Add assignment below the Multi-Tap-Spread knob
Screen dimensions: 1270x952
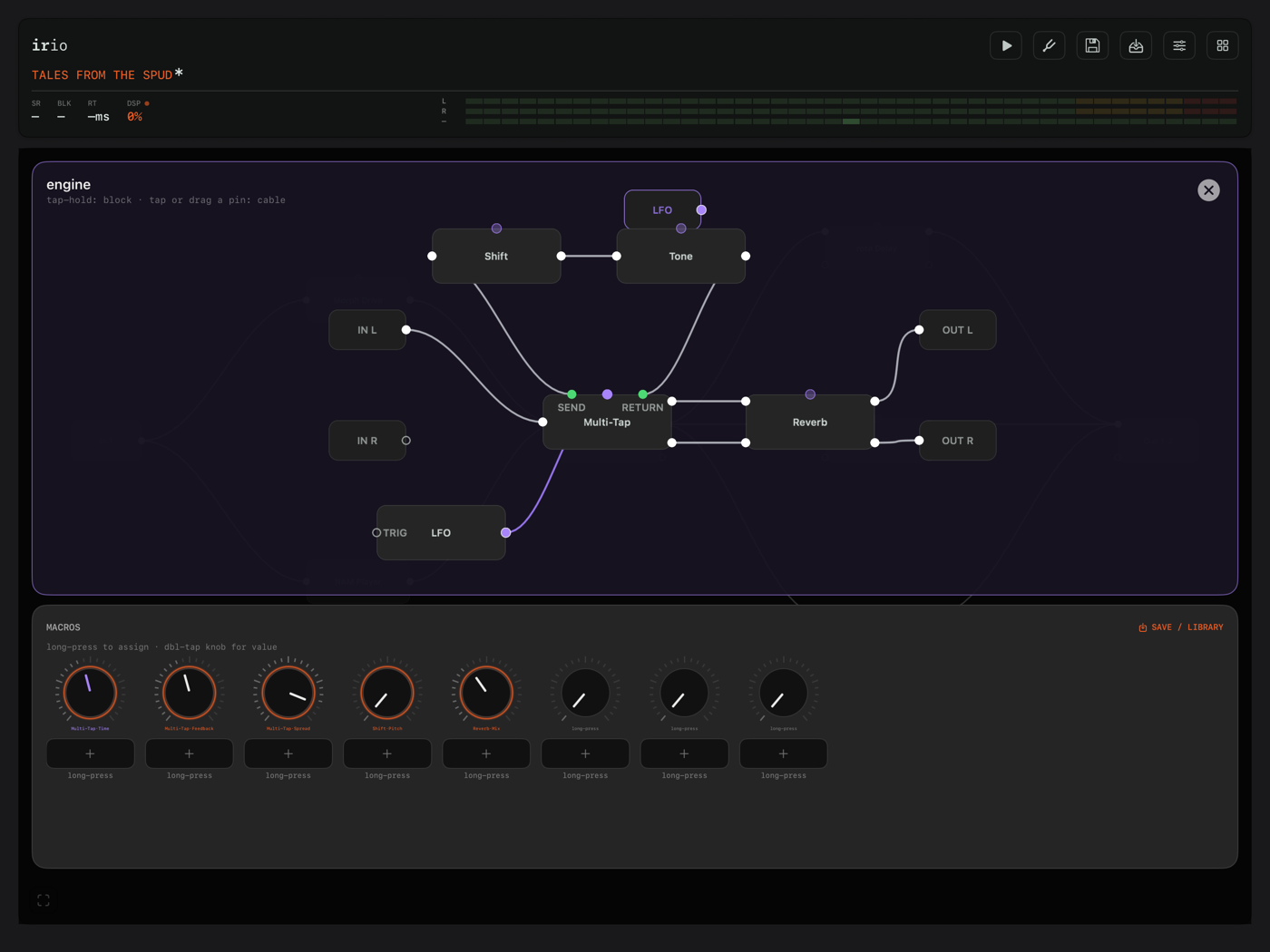288,753
